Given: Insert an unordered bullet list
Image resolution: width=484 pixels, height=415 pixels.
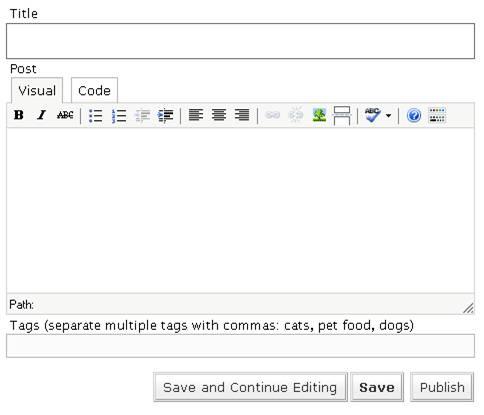Looking at the screenshot, I should click(x=96, y=116).
